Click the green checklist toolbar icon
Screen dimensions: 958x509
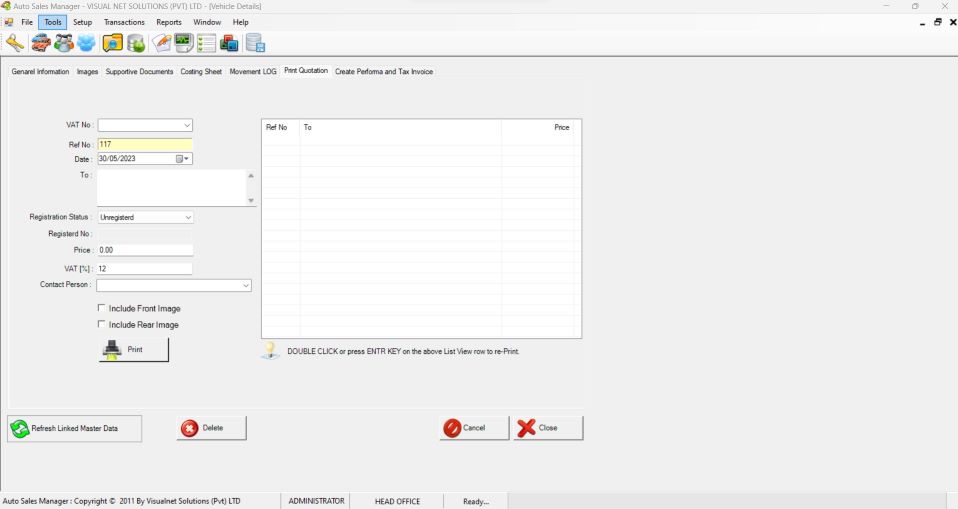(207, 43)
